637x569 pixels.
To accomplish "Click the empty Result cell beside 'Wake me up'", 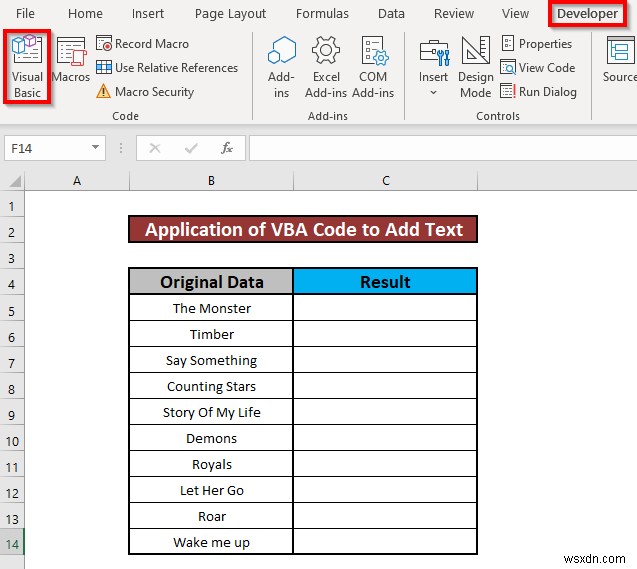I will pos(385,542).
